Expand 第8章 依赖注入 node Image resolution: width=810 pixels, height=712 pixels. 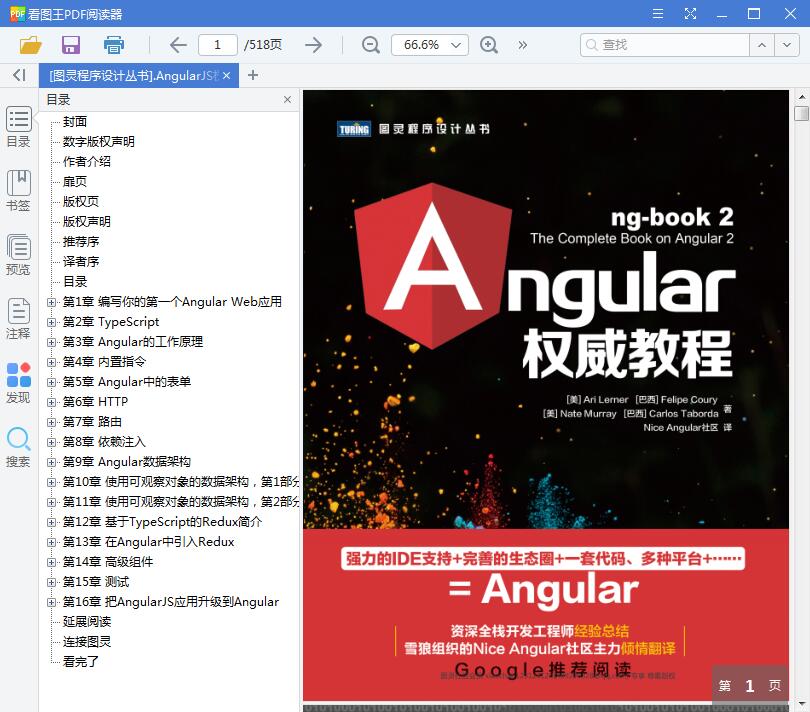click(x=51, y=442)
